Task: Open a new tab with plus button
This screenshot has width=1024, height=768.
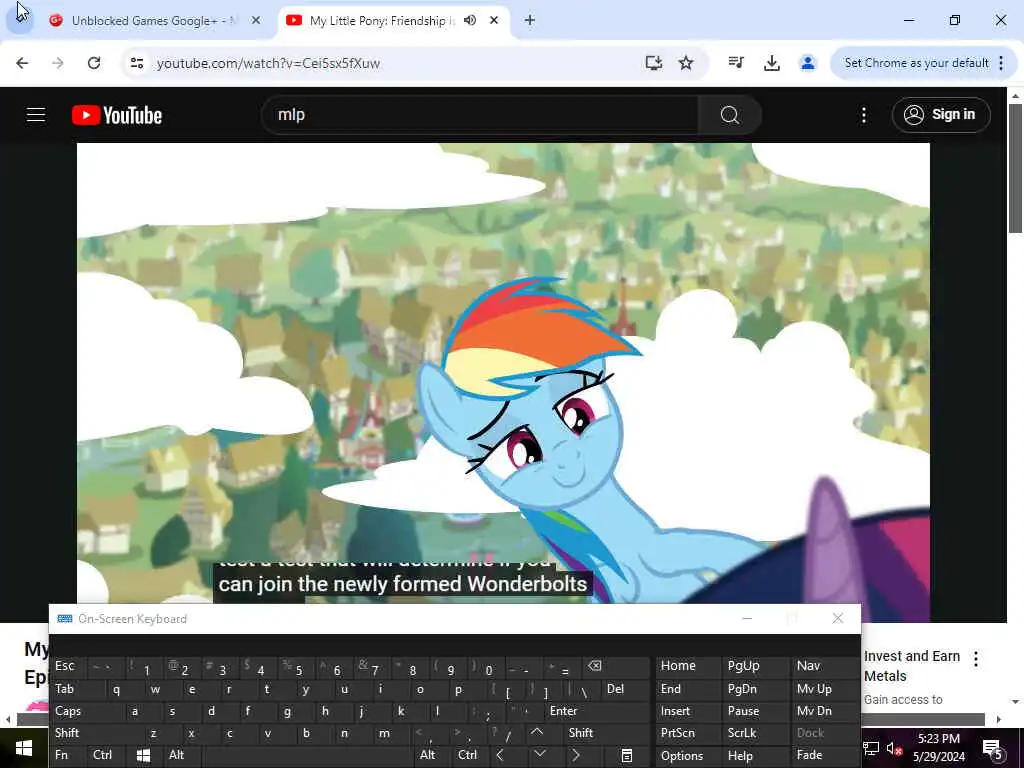Action: (x=530, y=20)
